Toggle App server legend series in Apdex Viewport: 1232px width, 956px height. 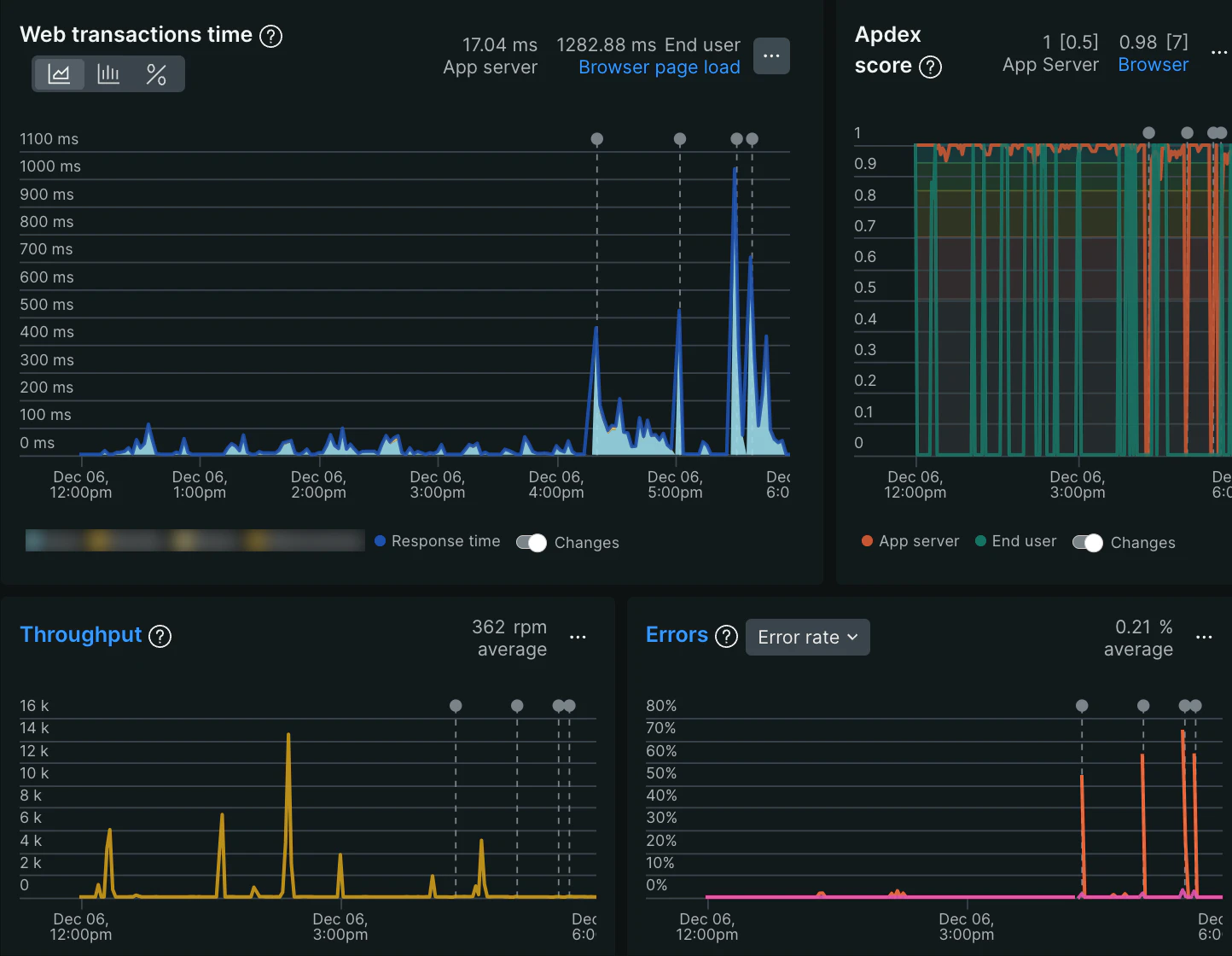click(x=910, y=541)
